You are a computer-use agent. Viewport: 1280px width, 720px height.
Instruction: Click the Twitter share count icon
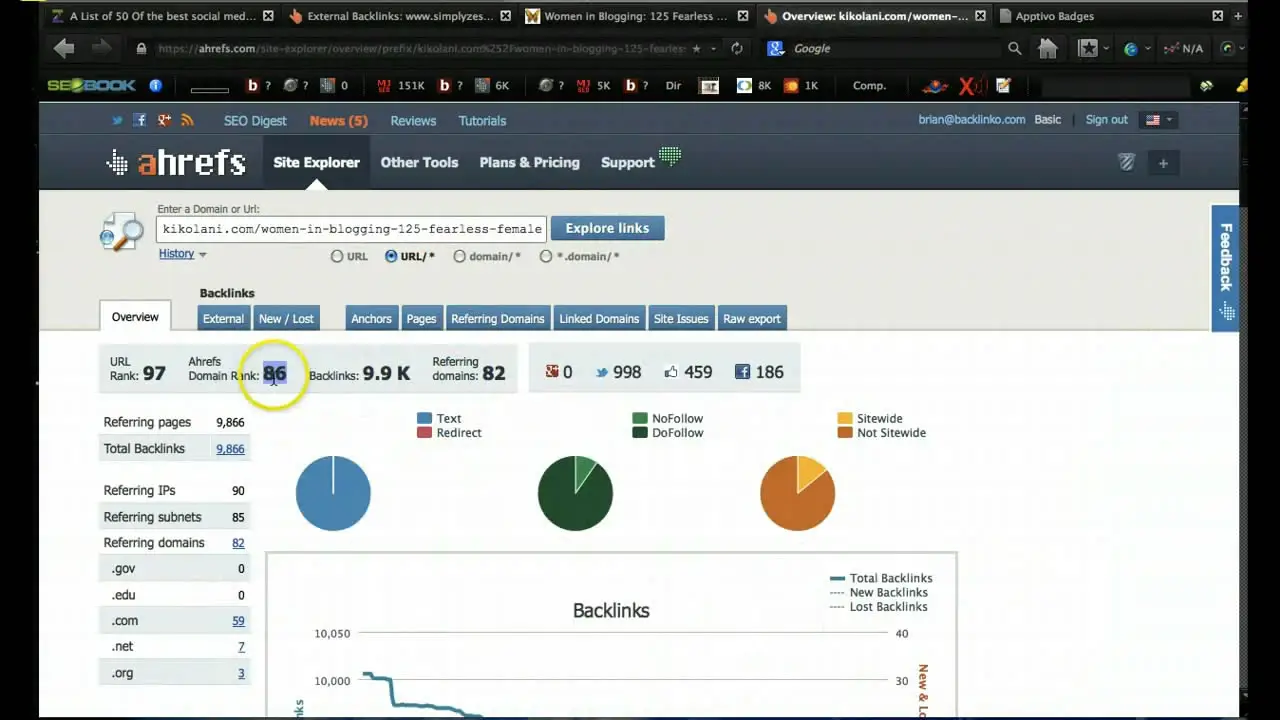602,372
